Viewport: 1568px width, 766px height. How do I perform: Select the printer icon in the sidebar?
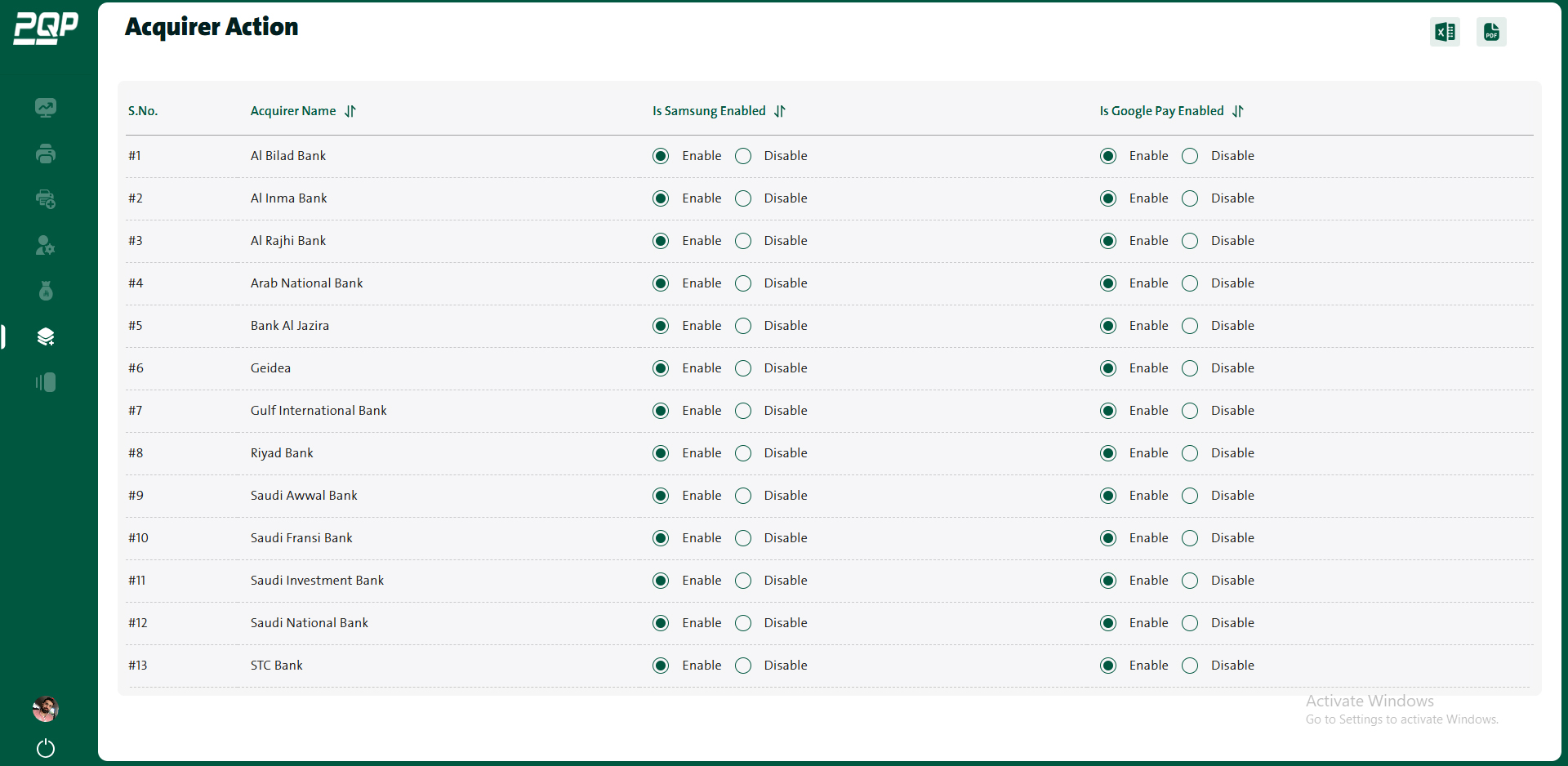tap(46, 153)
